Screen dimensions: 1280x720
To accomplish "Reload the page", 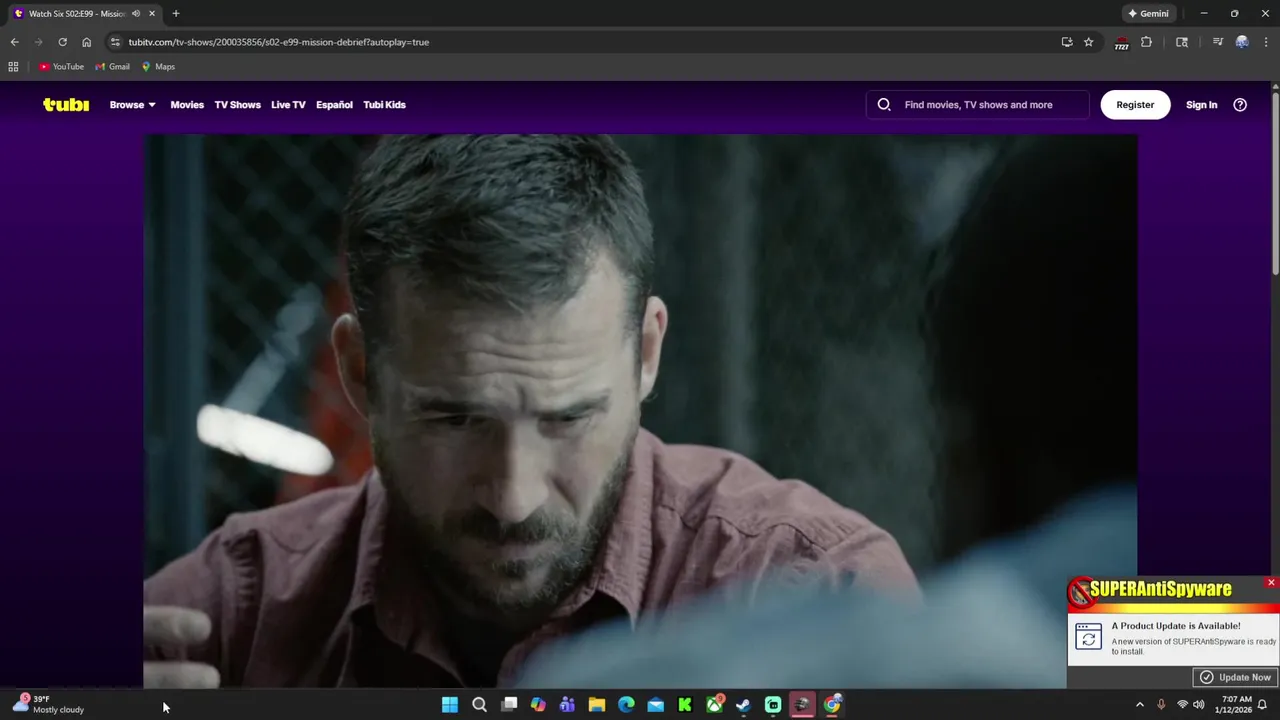I will click(x=62, y=42).
